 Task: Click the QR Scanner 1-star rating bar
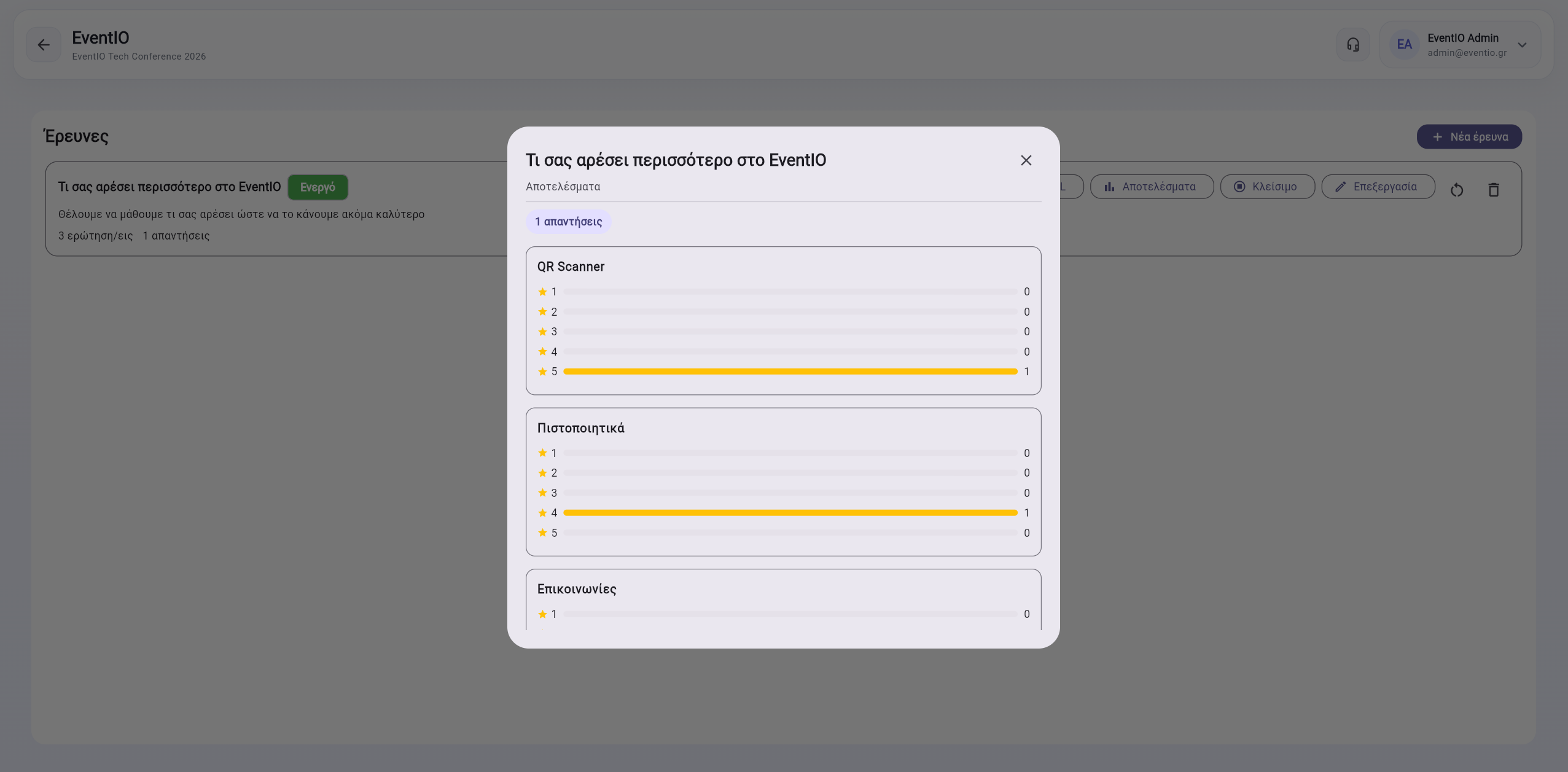[790, 292]
